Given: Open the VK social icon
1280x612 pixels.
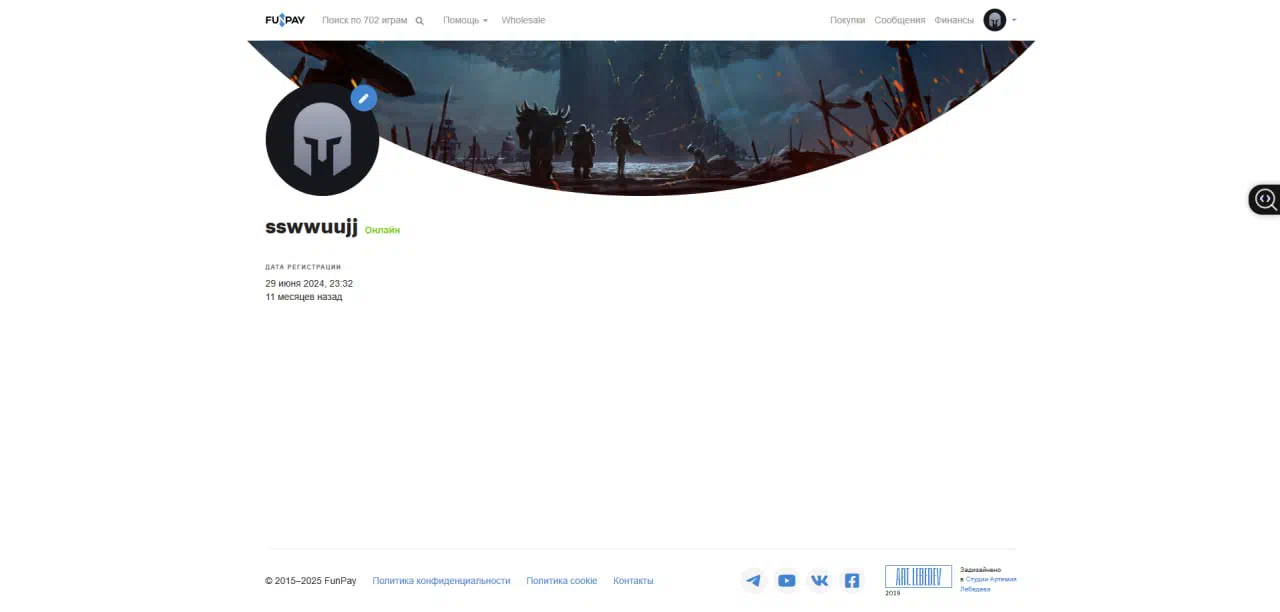Looking at the screenshot, I should [819, 581].
